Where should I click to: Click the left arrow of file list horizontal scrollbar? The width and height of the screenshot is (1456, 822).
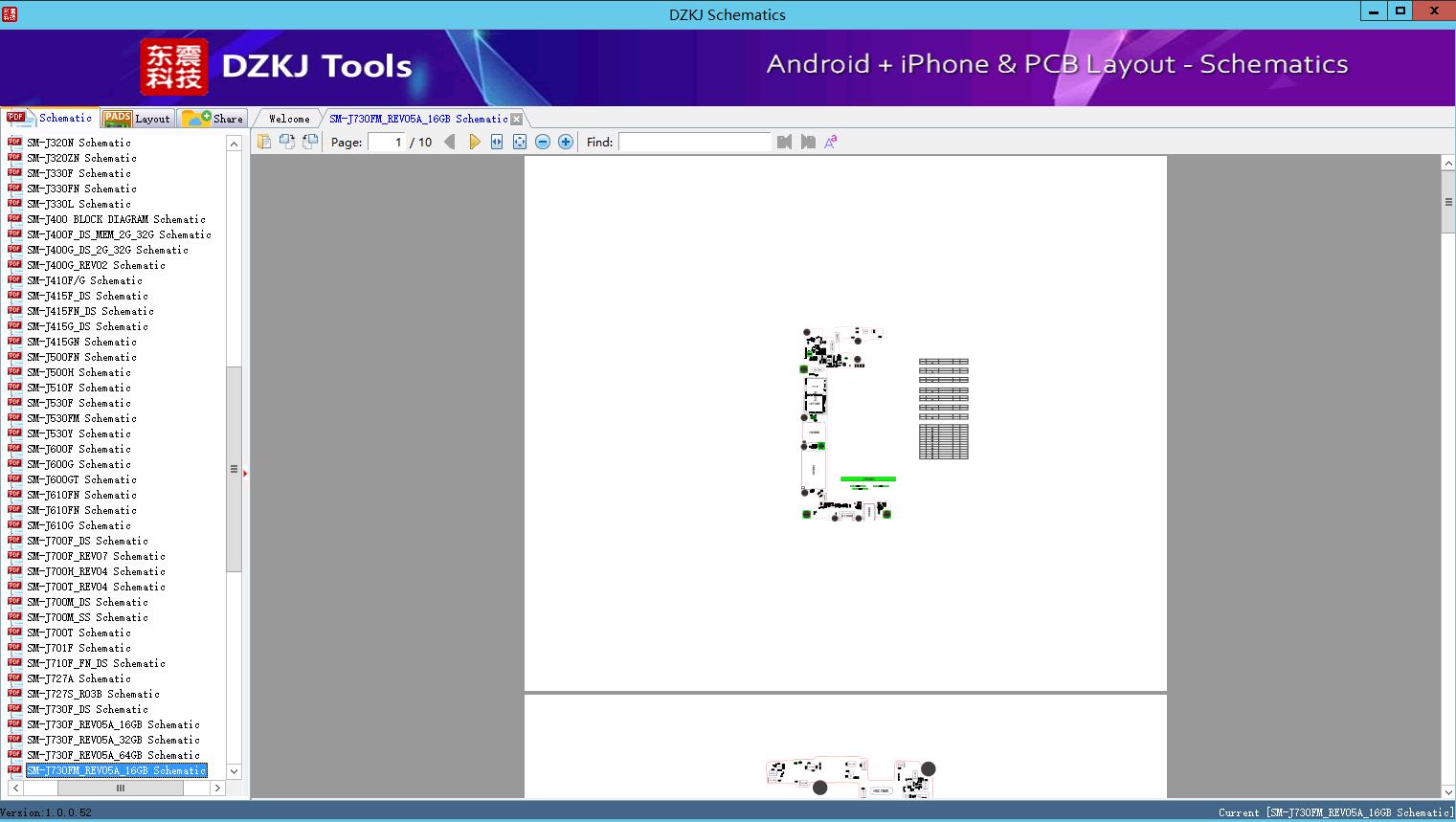15,789
